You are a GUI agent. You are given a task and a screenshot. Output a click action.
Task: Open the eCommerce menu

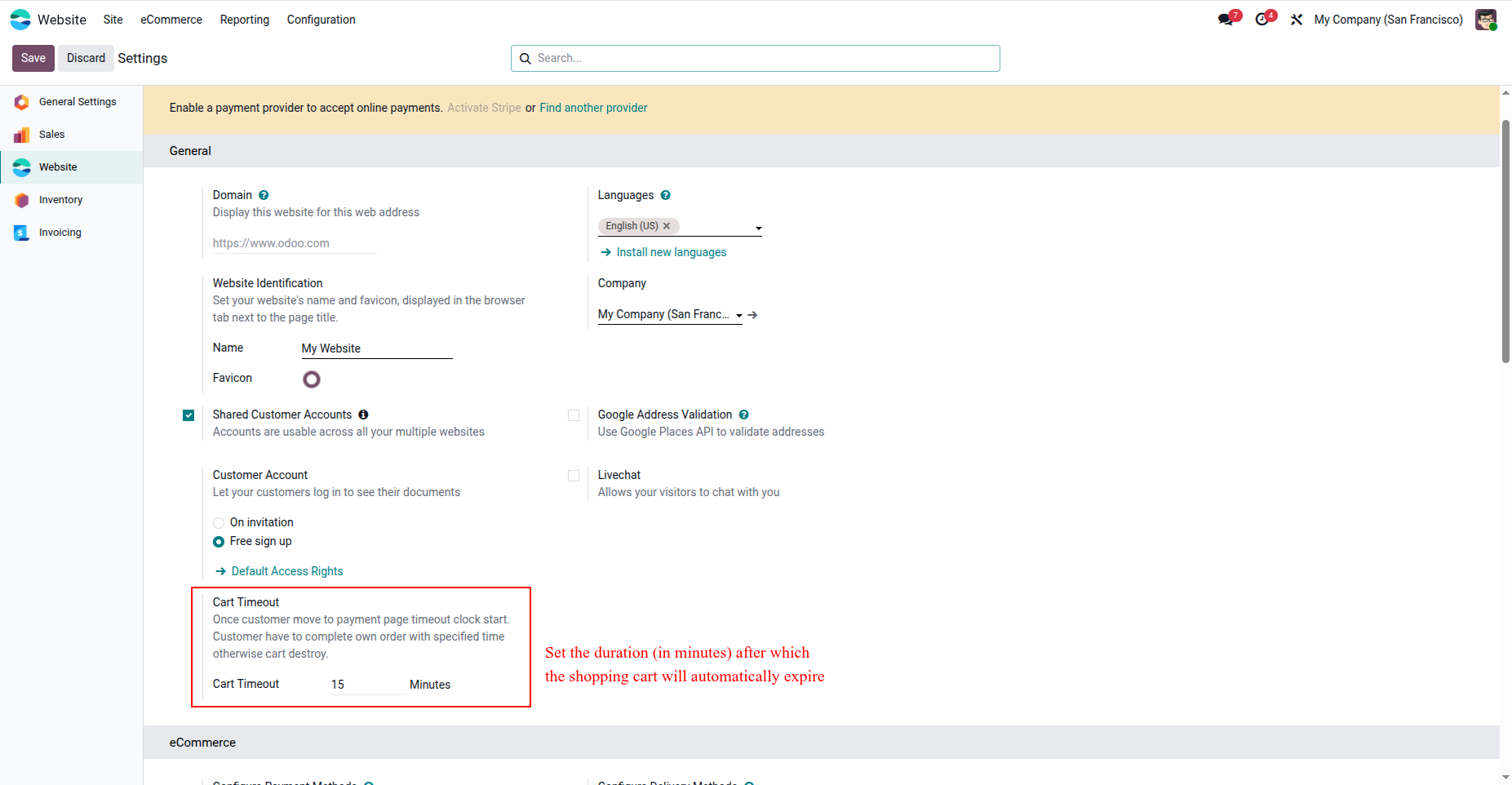tap(171, 20)
